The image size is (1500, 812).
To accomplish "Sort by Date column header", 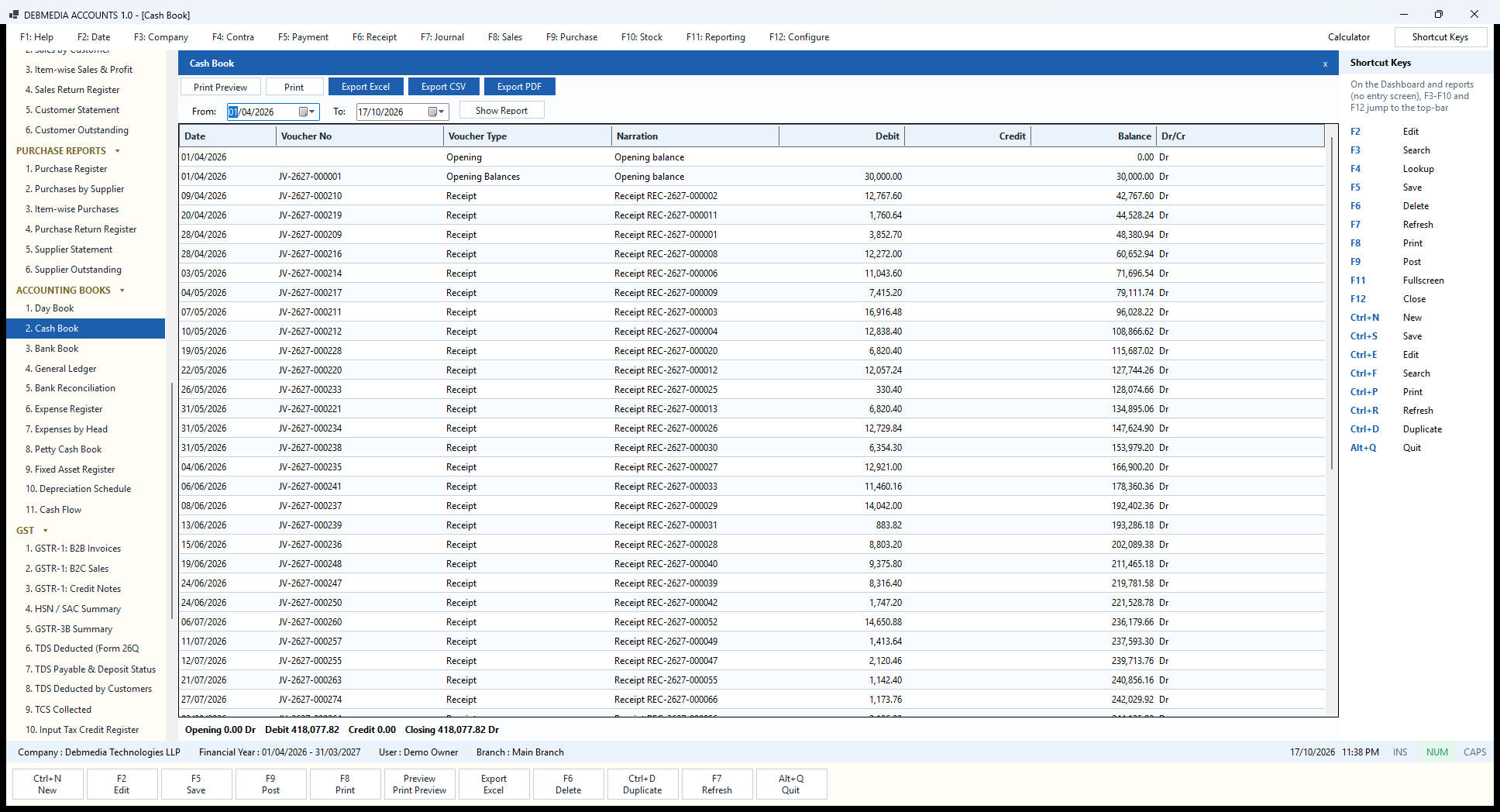I will (228, 136).
